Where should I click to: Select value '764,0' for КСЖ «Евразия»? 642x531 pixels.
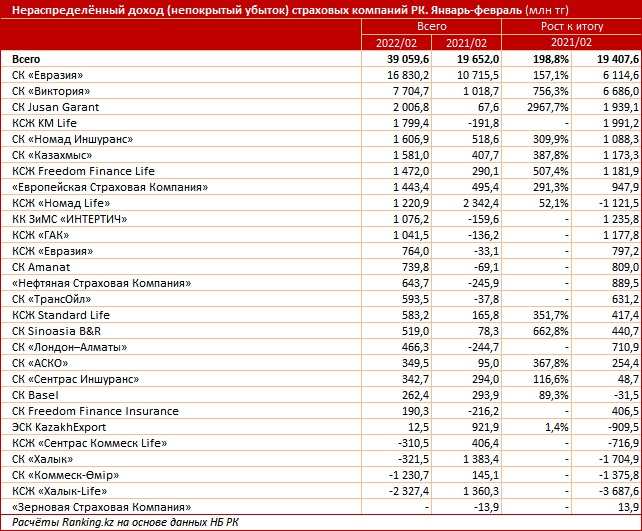pos(416,251)
